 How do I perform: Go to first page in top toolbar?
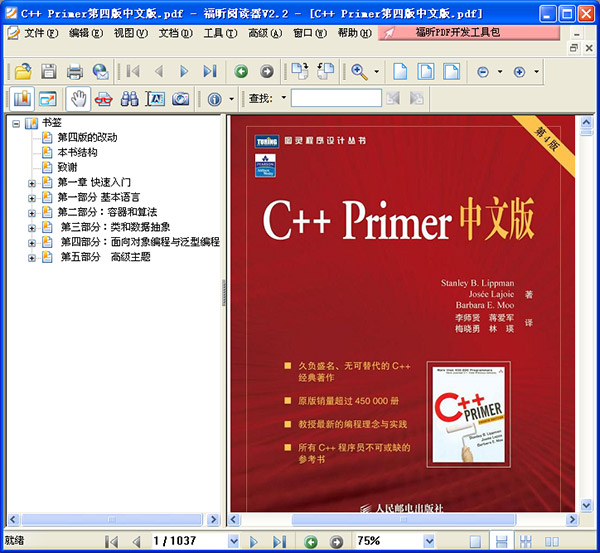point(133,71)
